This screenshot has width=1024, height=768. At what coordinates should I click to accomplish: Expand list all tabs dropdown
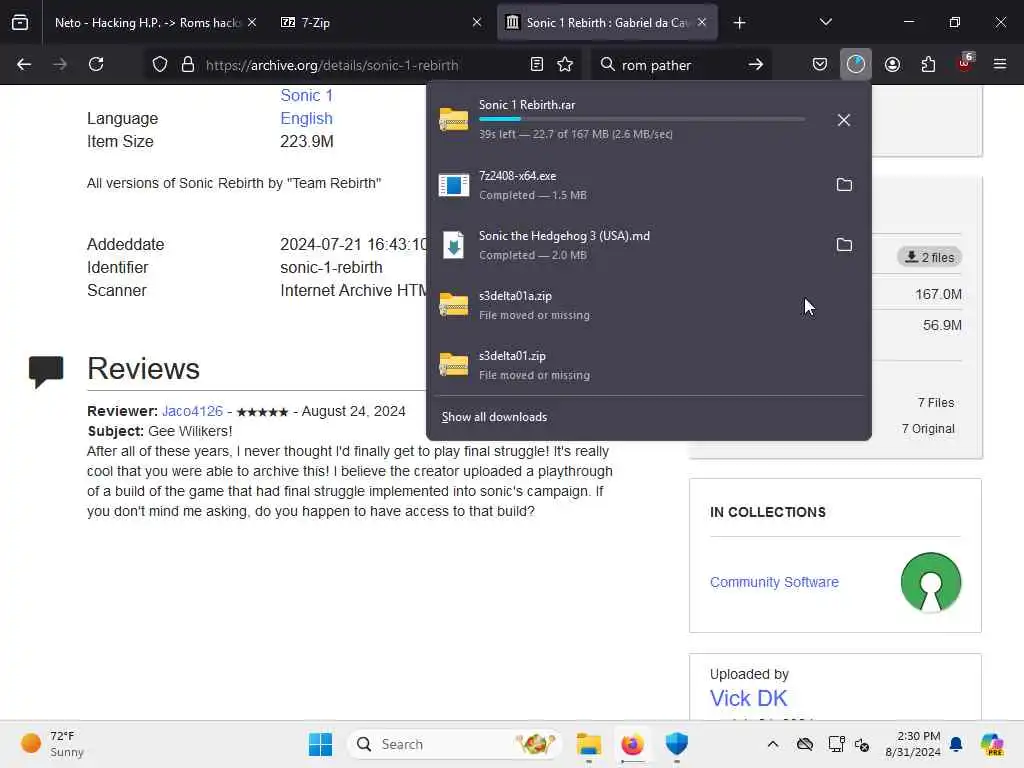point(825,23)
